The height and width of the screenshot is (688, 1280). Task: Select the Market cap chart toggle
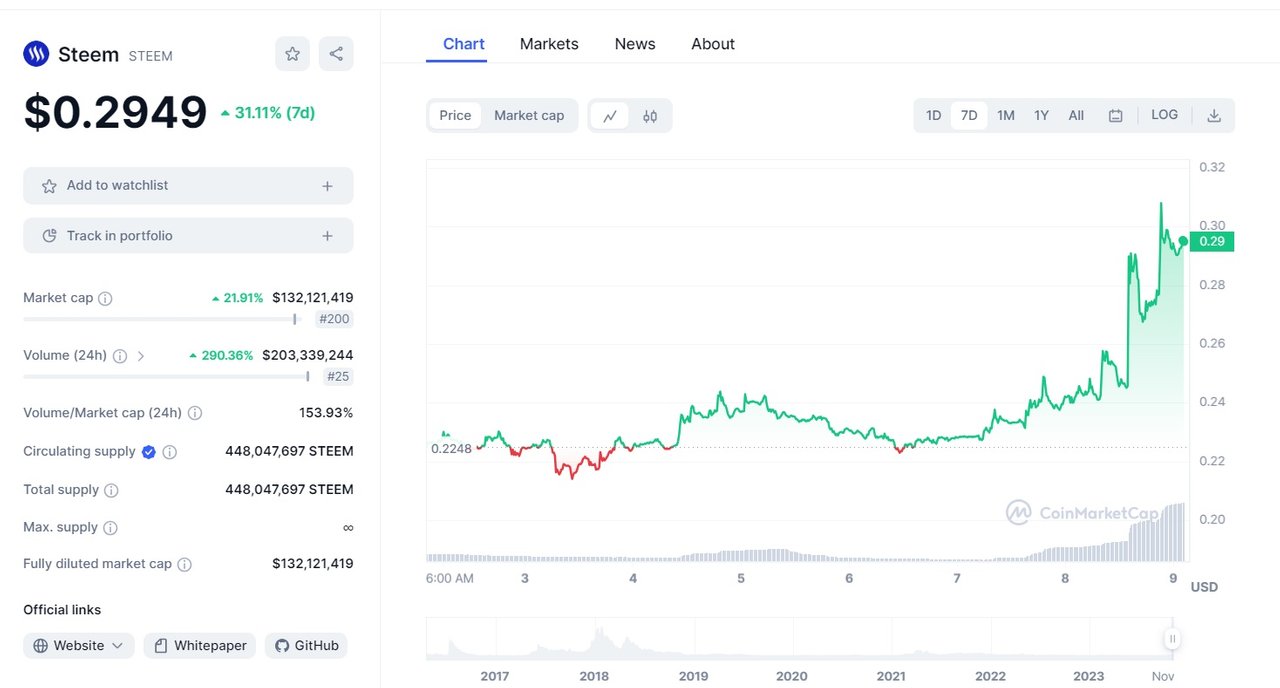tap(529, 116)
